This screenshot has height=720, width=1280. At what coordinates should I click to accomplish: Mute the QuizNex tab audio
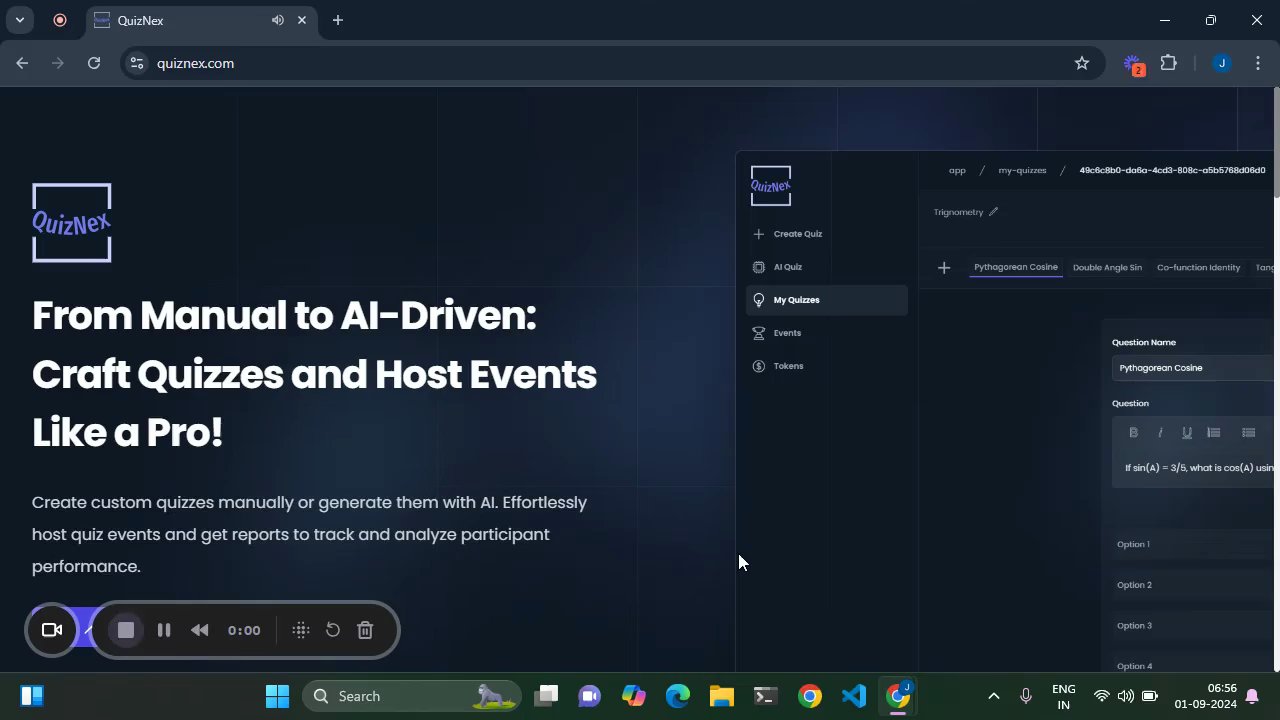tap(277, 20)
